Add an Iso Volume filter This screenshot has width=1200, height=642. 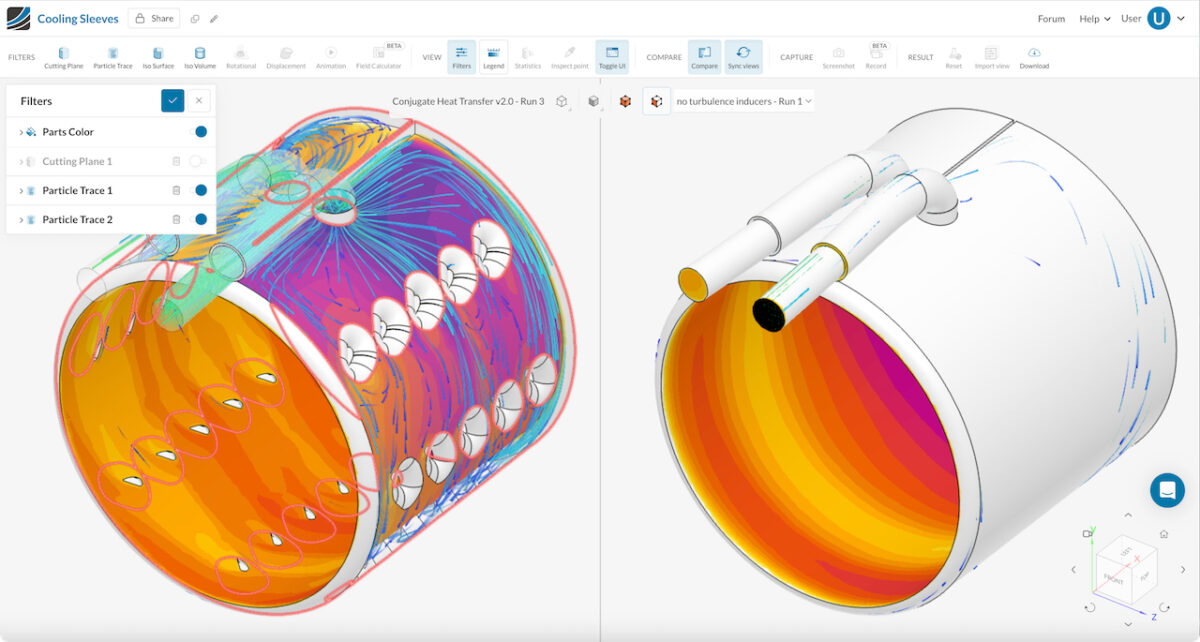pos(199,58)
